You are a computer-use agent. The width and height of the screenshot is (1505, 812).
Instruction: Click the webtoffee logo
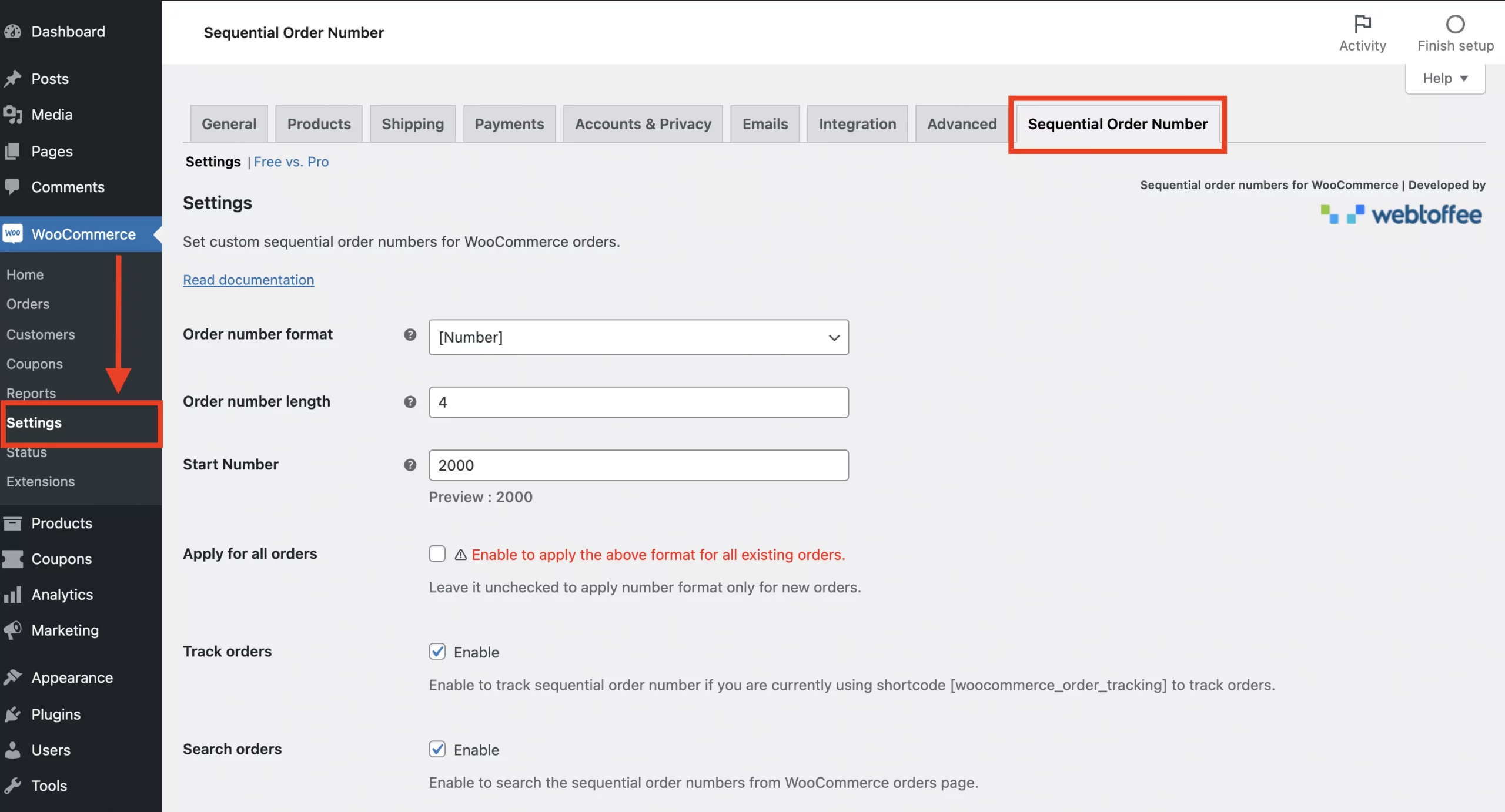1402,214
